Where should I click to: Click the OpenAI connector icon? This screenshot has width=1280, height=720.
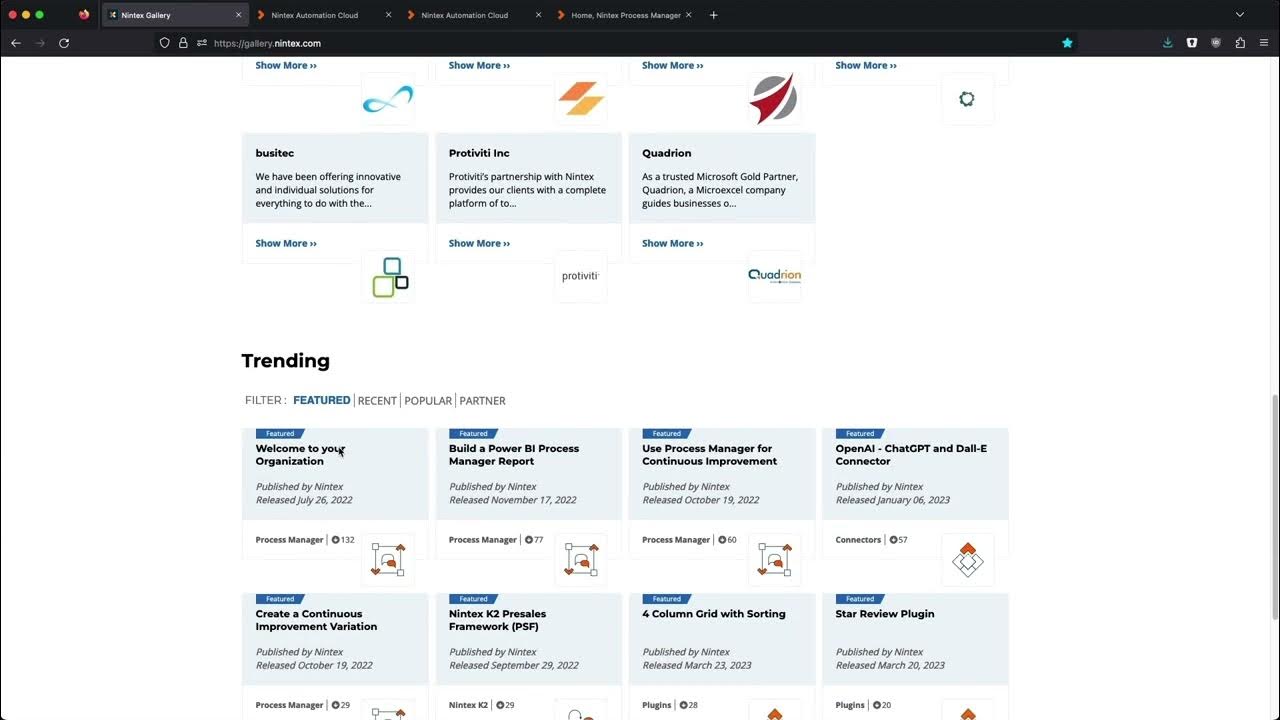pos(967,560)
